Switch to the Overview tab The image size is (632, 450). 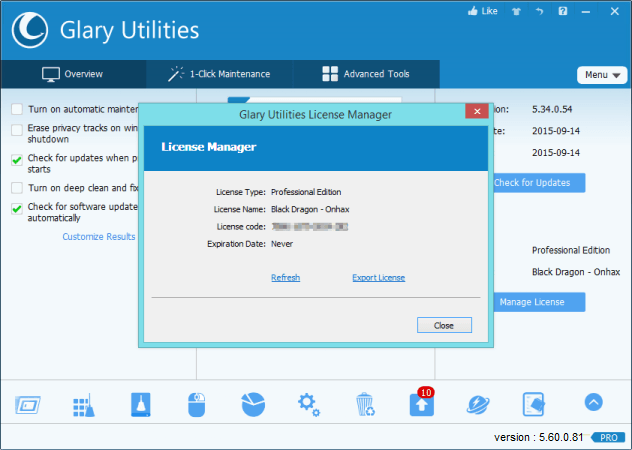click(73, 74)
